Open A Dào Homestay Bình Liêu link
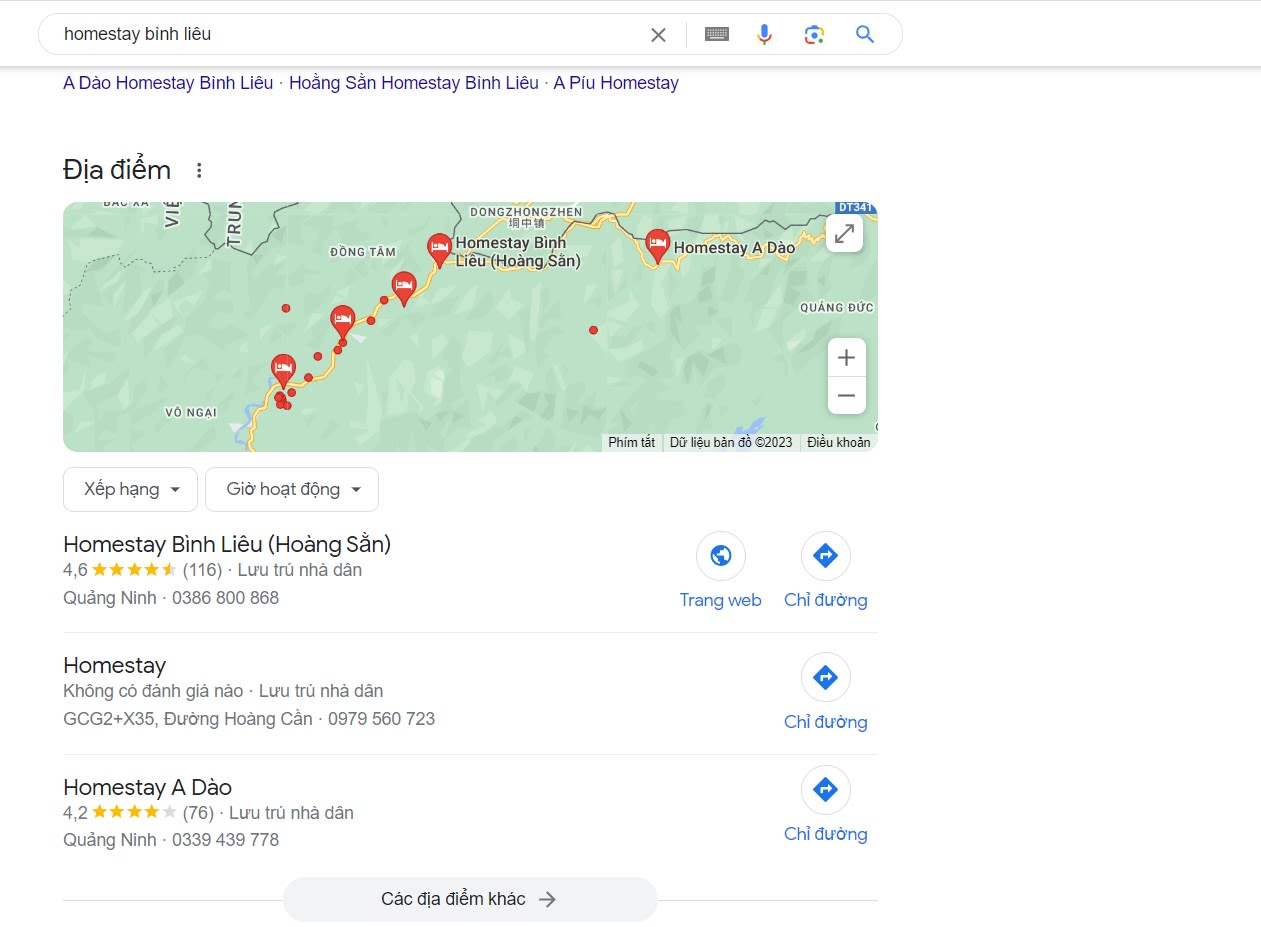Viewport: 1261px width, 927px height. [x=168, y=83]
